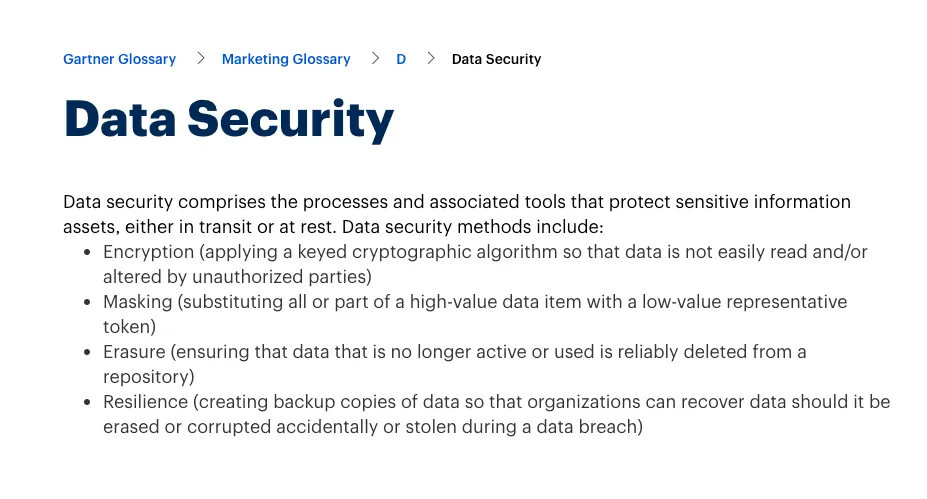Click the chevron after Marketing Glossary
Screen dimensions: 927x499
coord(375,58)
